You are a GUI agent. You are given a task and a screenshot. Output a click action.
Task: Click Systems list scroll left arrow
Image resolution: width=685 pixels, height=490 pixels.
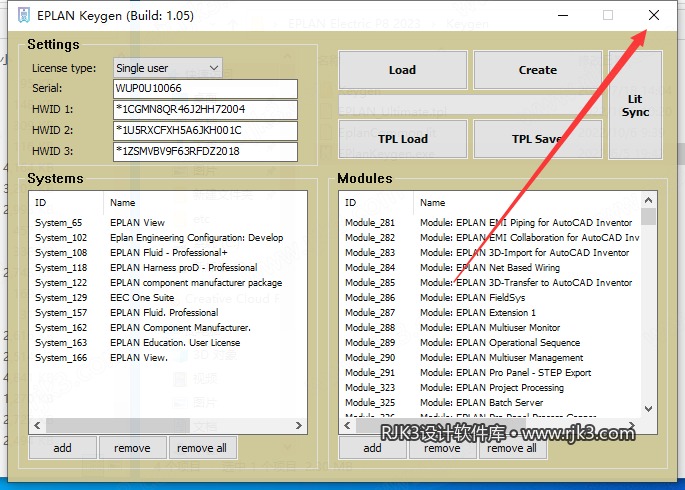click(37, 425)
